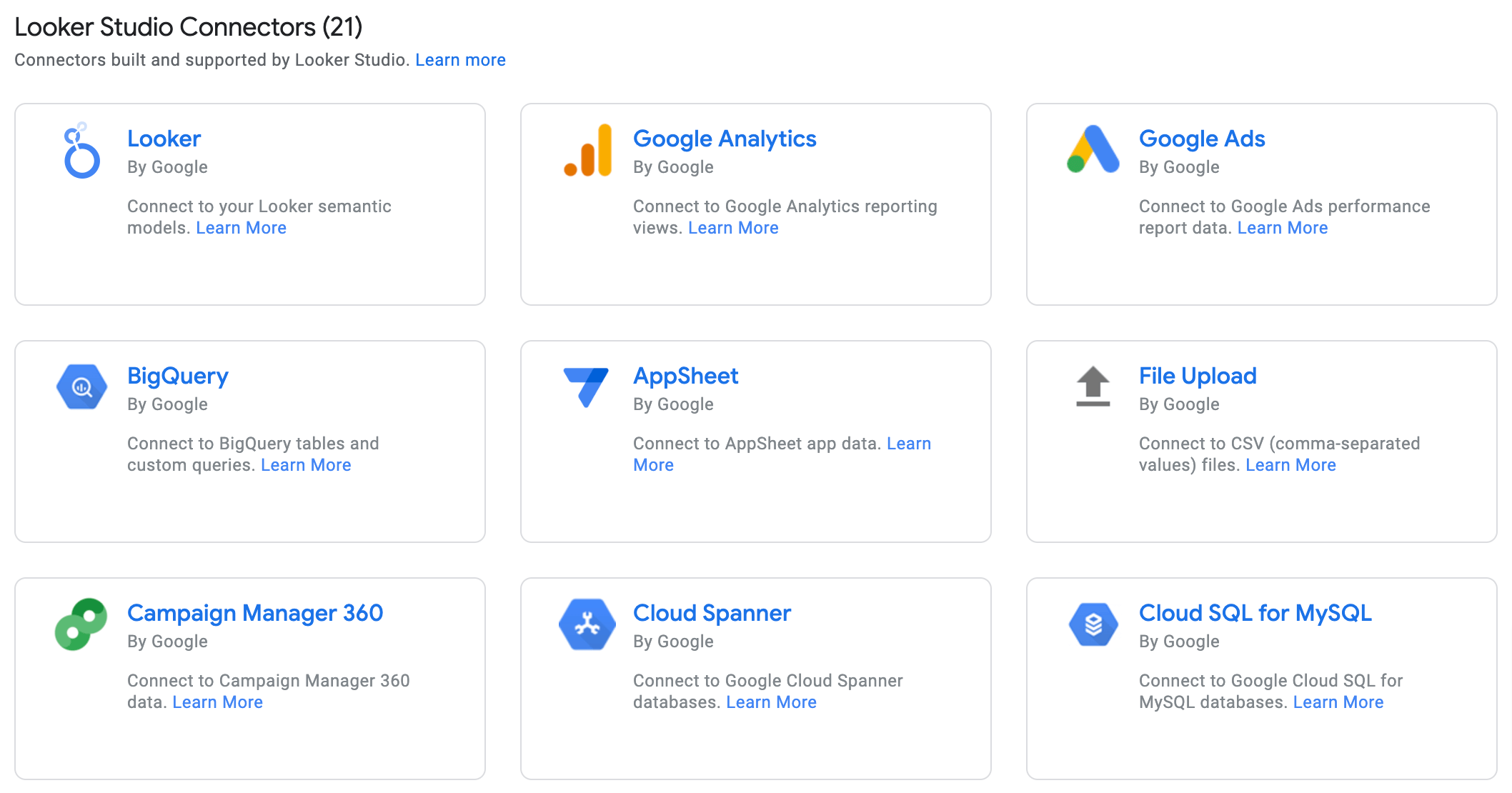Click the AppSheet logo icon
The width and height of the screenshot is (1512, 793).
coord(586,387)
